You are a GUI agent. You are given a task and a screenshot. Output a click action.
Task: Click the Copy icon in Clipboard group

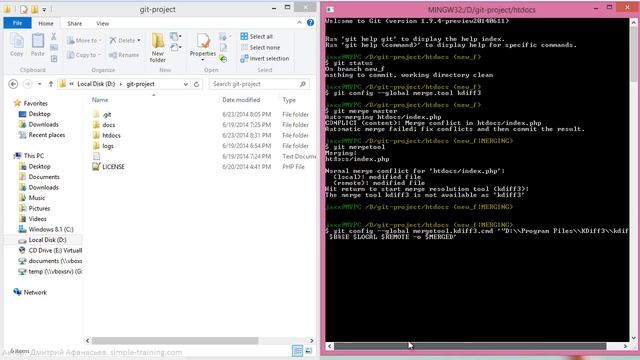[x=17, y=45]
